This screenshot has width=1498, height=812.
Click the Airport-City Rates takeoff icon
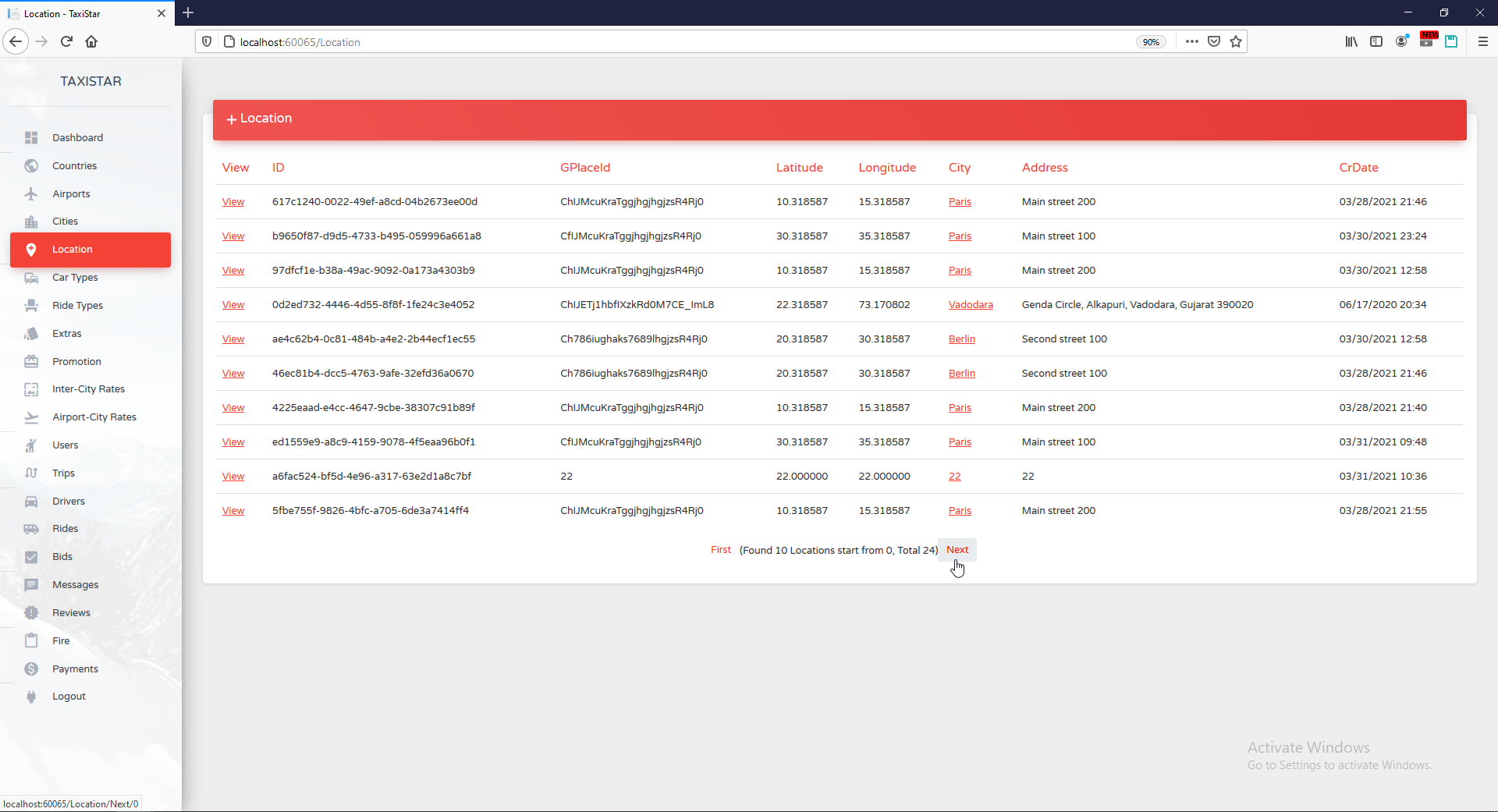(x=31, y=417)
